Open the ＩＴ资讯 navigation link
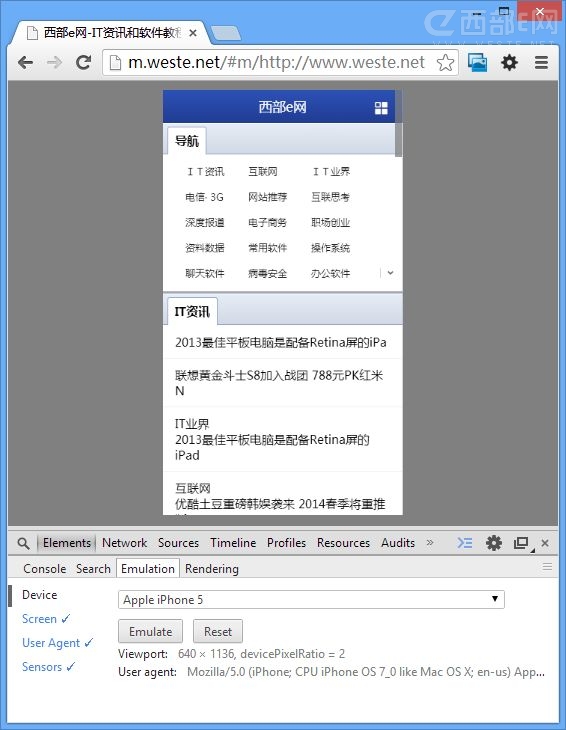Screen dimensions: 566x730 205,172
